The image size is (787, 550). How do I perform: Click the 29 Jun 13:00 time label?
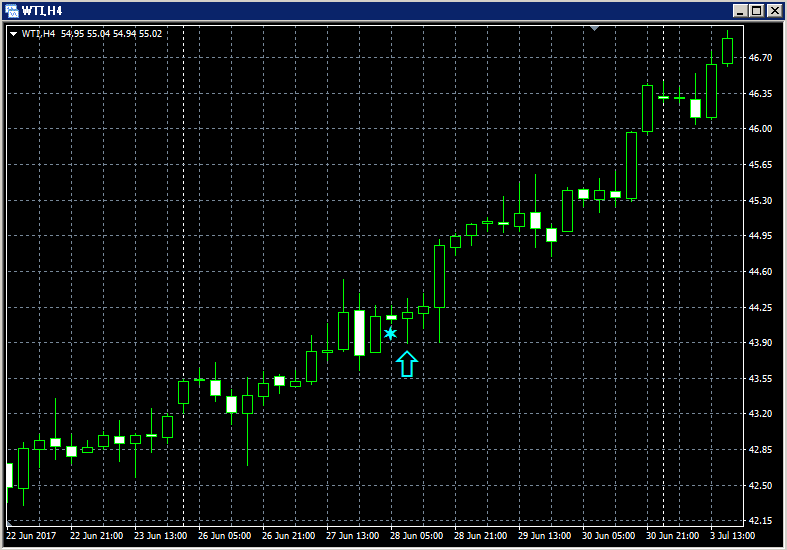tap(545, 535)
